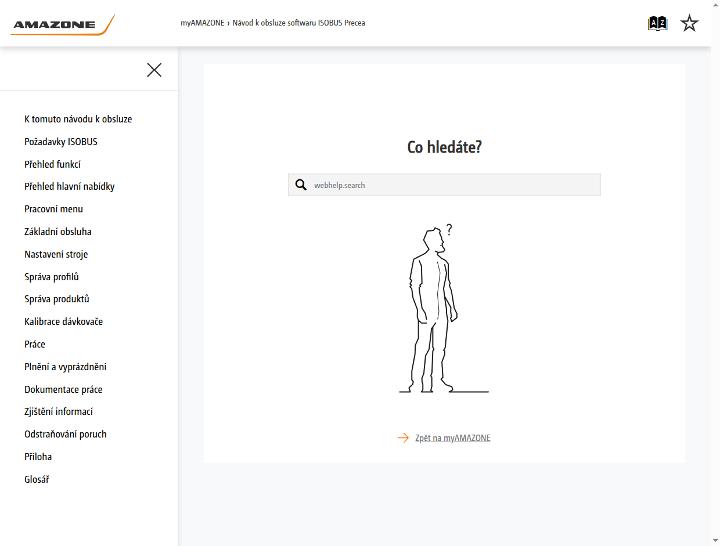Open Přehled hlavní nabídky

tap(69, 186)
